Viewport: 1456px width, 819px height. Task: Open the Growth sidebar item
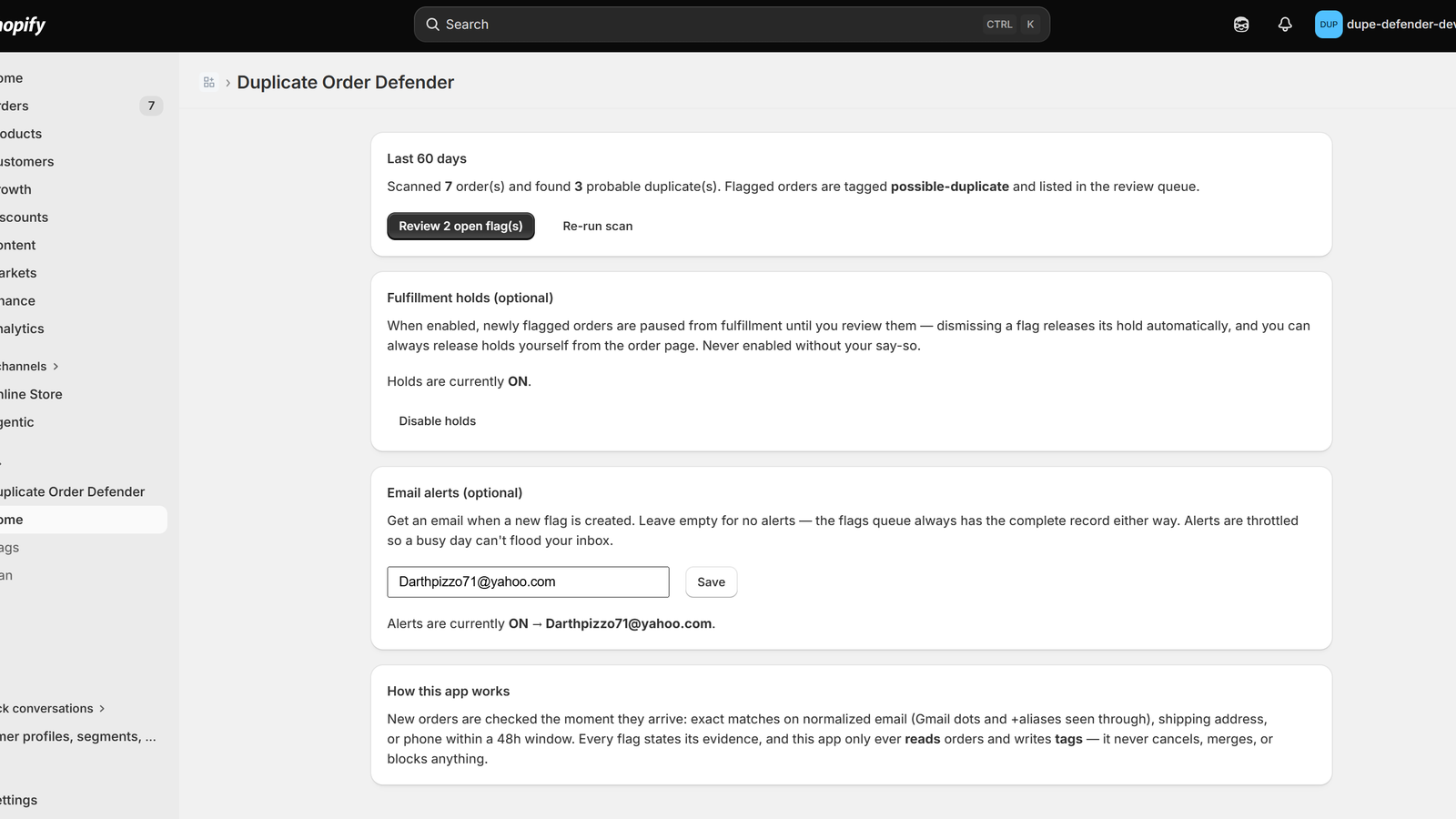tap(82, 189)
